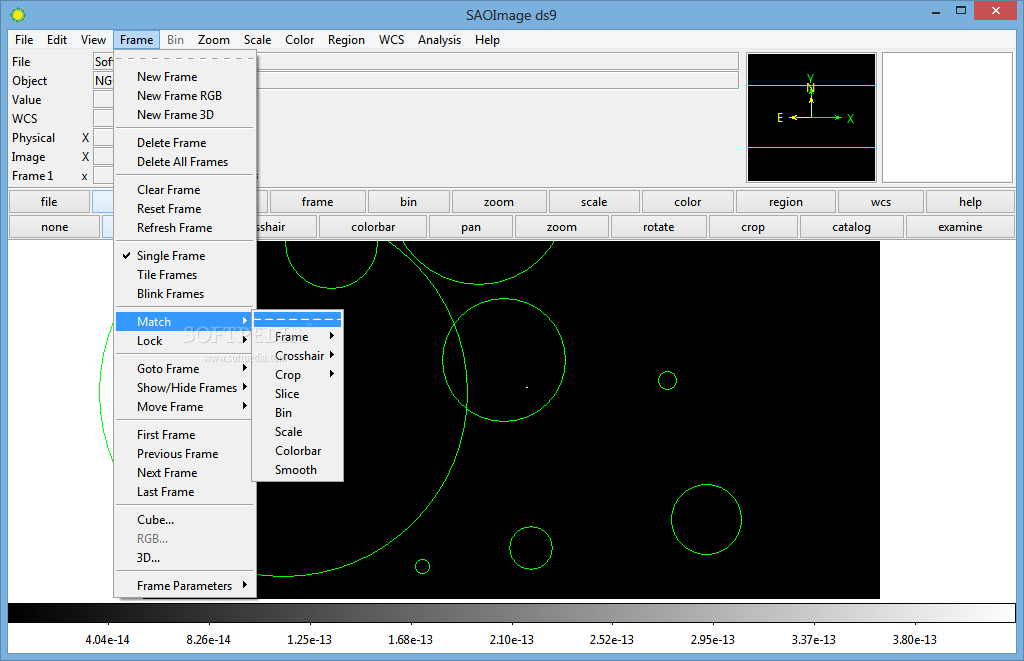Click the grayscale colorbar gradient
1024x661 pixels.
[511, 613]
